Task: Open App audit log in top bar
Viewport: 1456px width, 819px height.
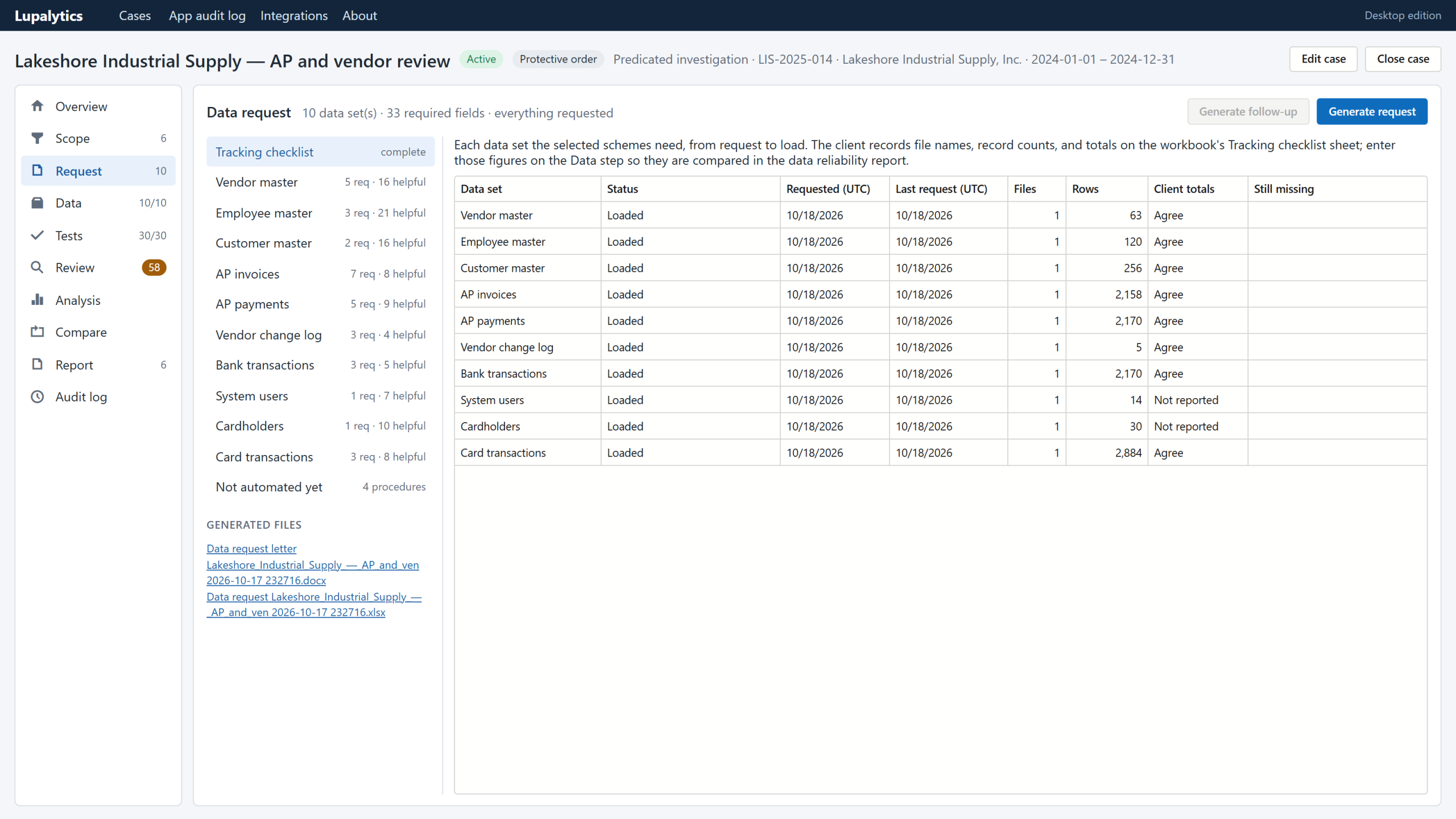Action: [x=207, y=15]
